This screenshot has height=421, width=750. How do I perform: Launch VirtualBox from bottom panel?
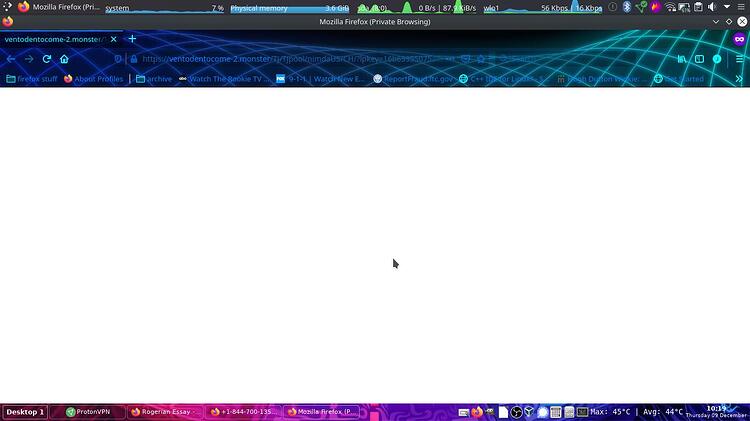pyautogui.click(x=529, y=412)
